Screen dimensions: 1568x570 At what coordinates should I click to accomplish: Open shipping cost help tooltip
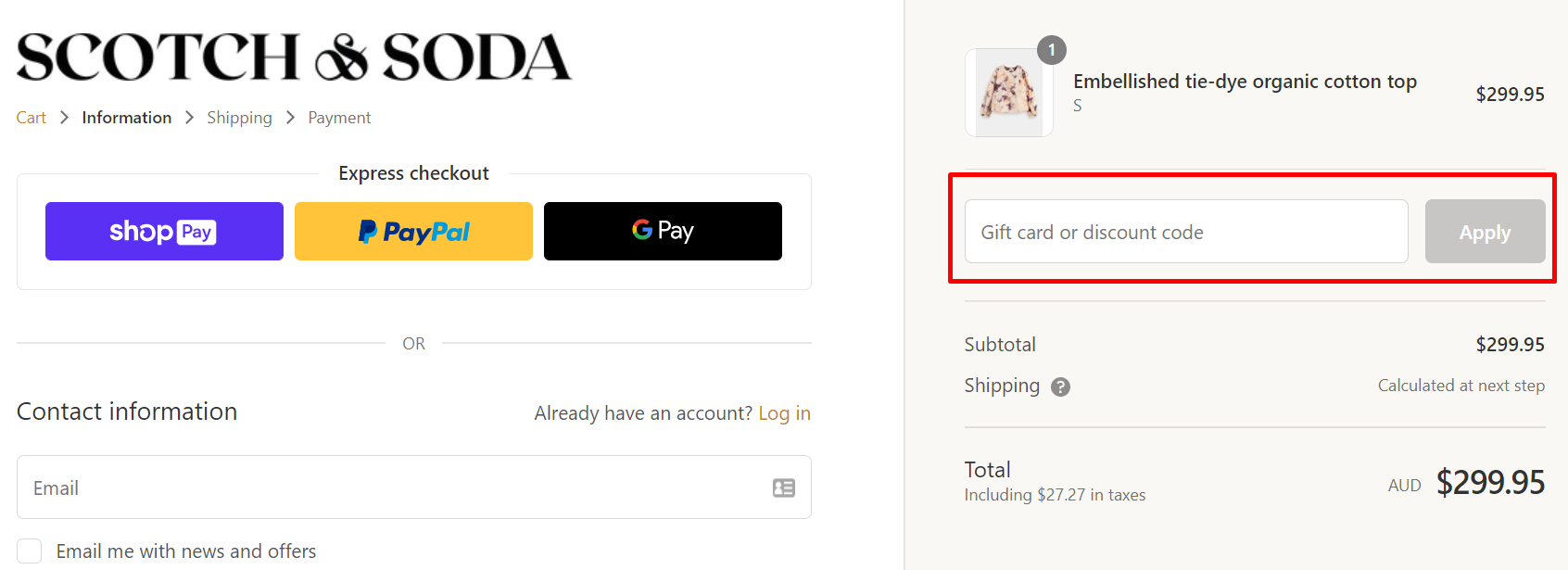[1060, 386]
